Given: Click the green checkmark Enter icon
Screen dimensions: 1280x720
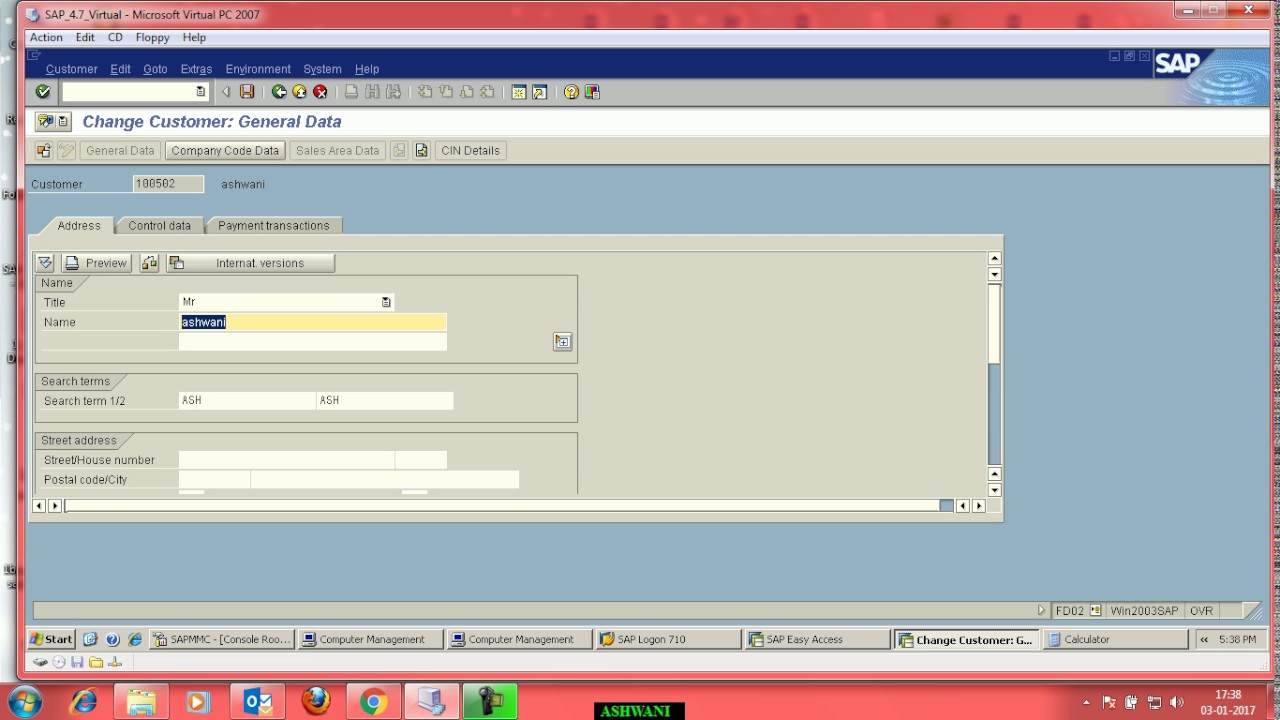Looking at the screenshot, I should 43,92.
